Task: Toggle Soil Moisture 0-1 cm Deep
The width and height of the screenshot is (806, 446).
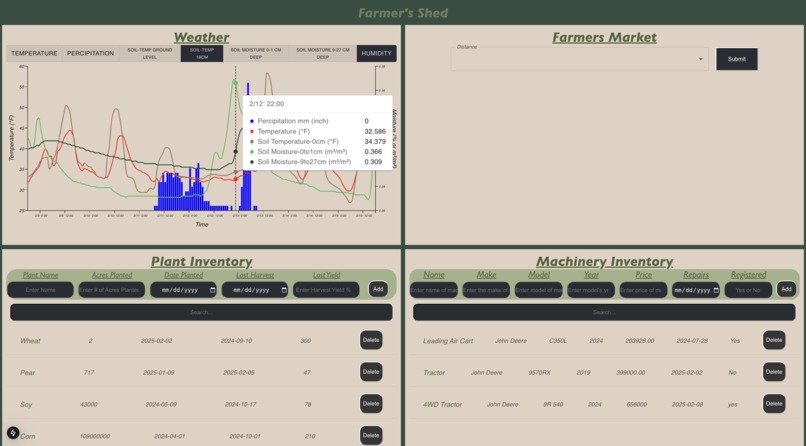Action: click(x=256, y=53)
